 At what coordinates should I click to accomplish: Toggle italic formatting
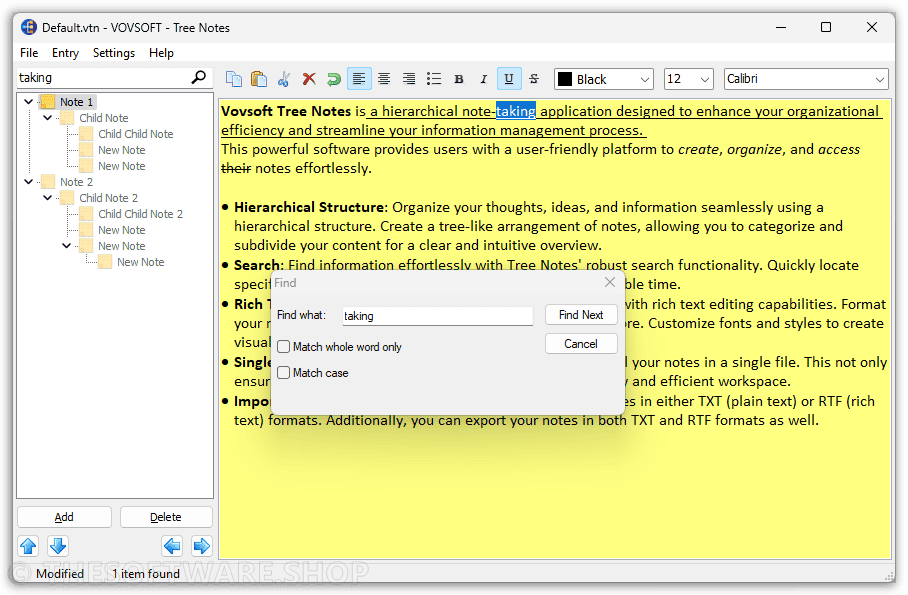tap(484, 79)
